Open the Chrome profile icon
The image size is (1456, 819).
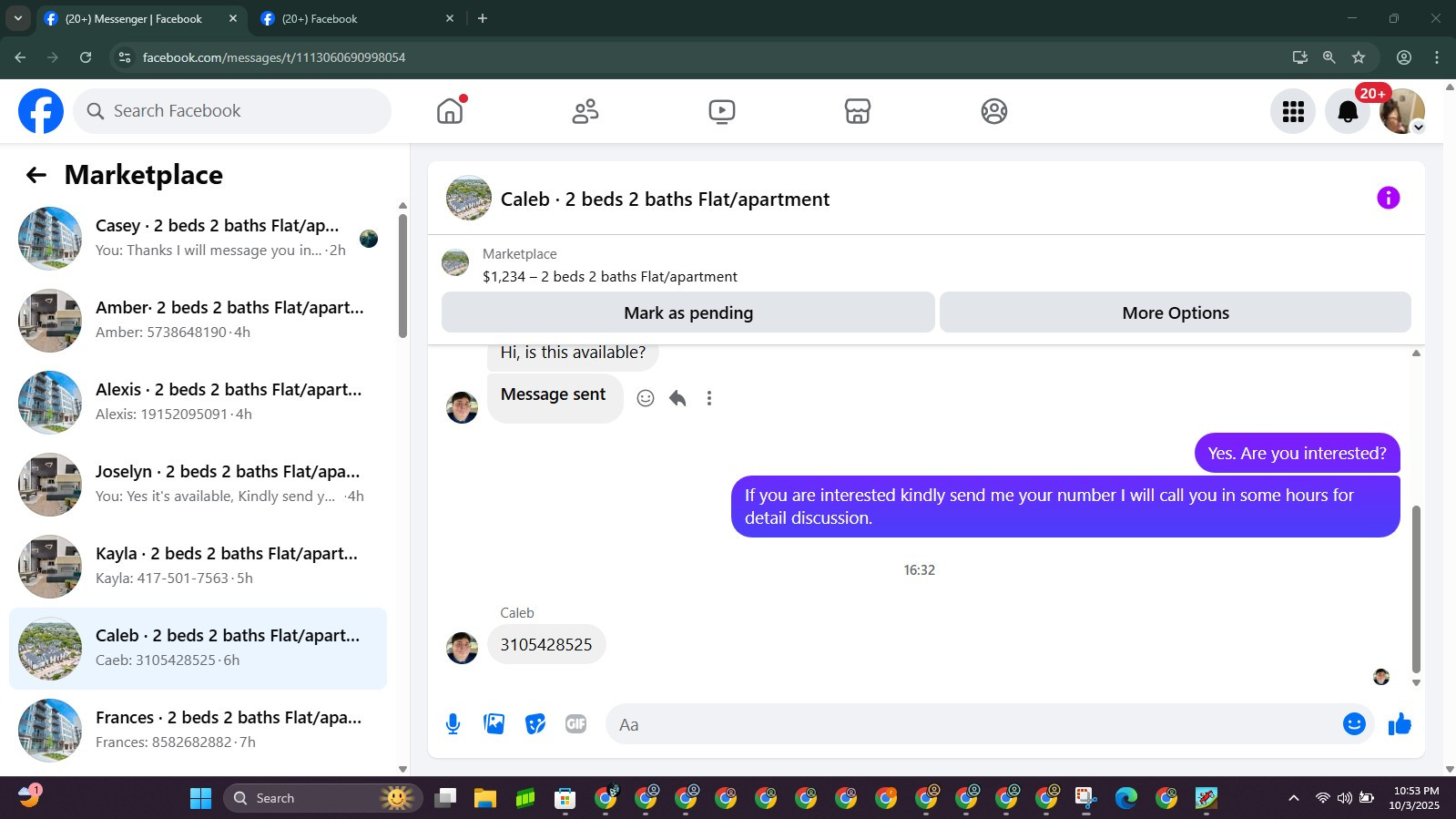[1404, 57]
